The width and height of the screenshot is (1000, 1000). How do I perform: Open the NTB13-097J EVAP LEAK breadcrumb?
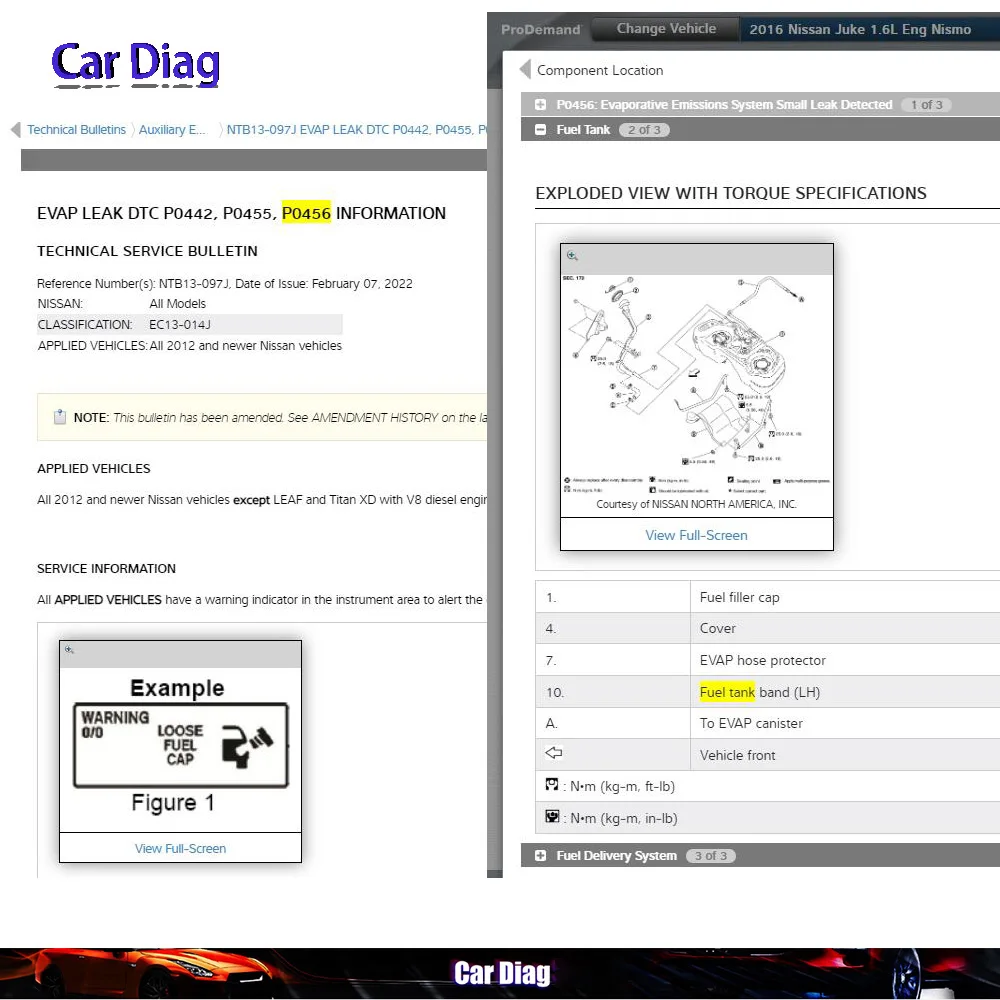[357, 129]
